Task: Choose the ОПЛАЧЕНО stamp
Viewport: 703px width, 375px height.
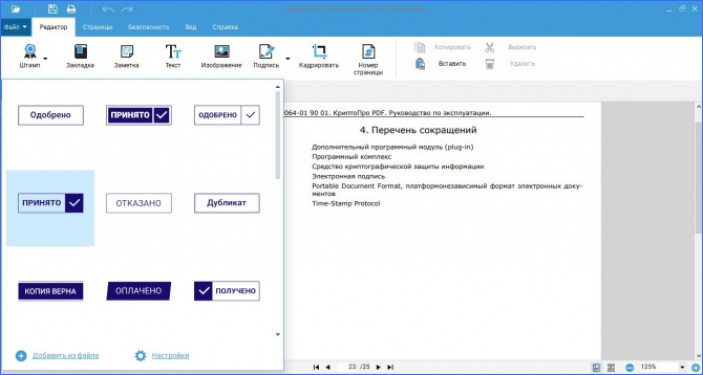Action: point(139,291)
